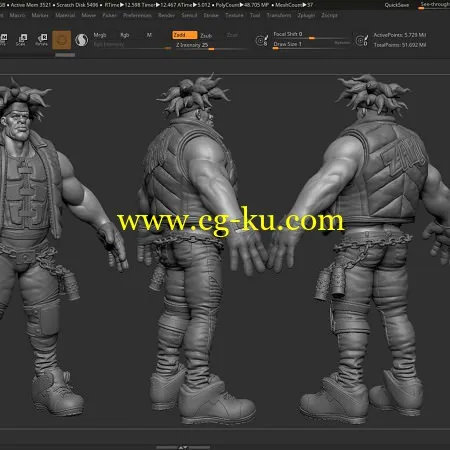Adjust the Rgb Intensity slider
This screenshot has width=450, height=450.
(x=132, y=45)
